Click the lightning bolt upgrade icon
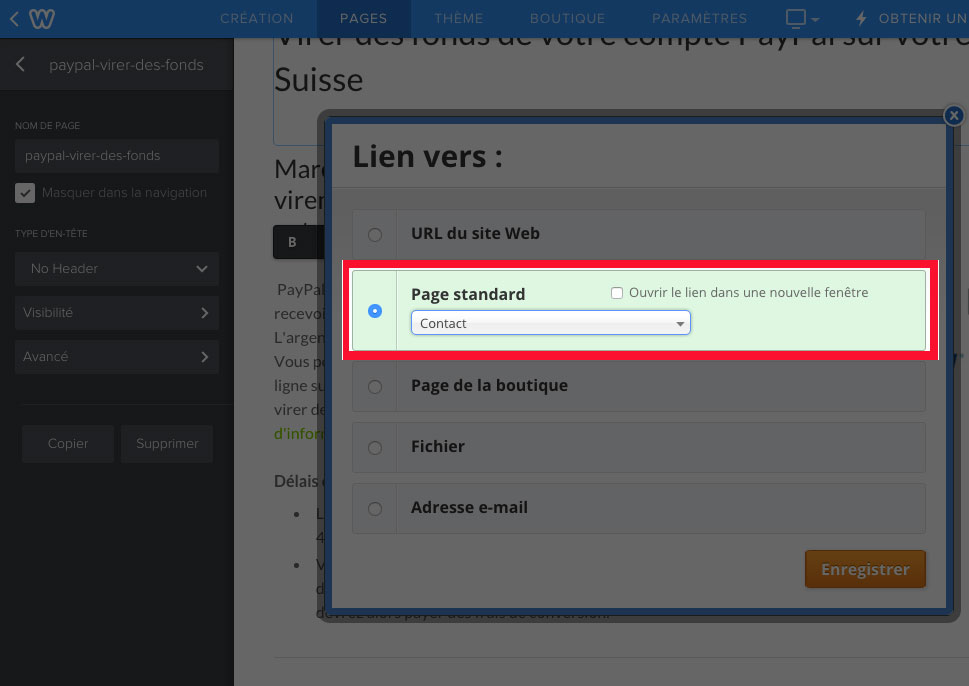The height and width of the screenshot is (686, 969). pos(862,19)
